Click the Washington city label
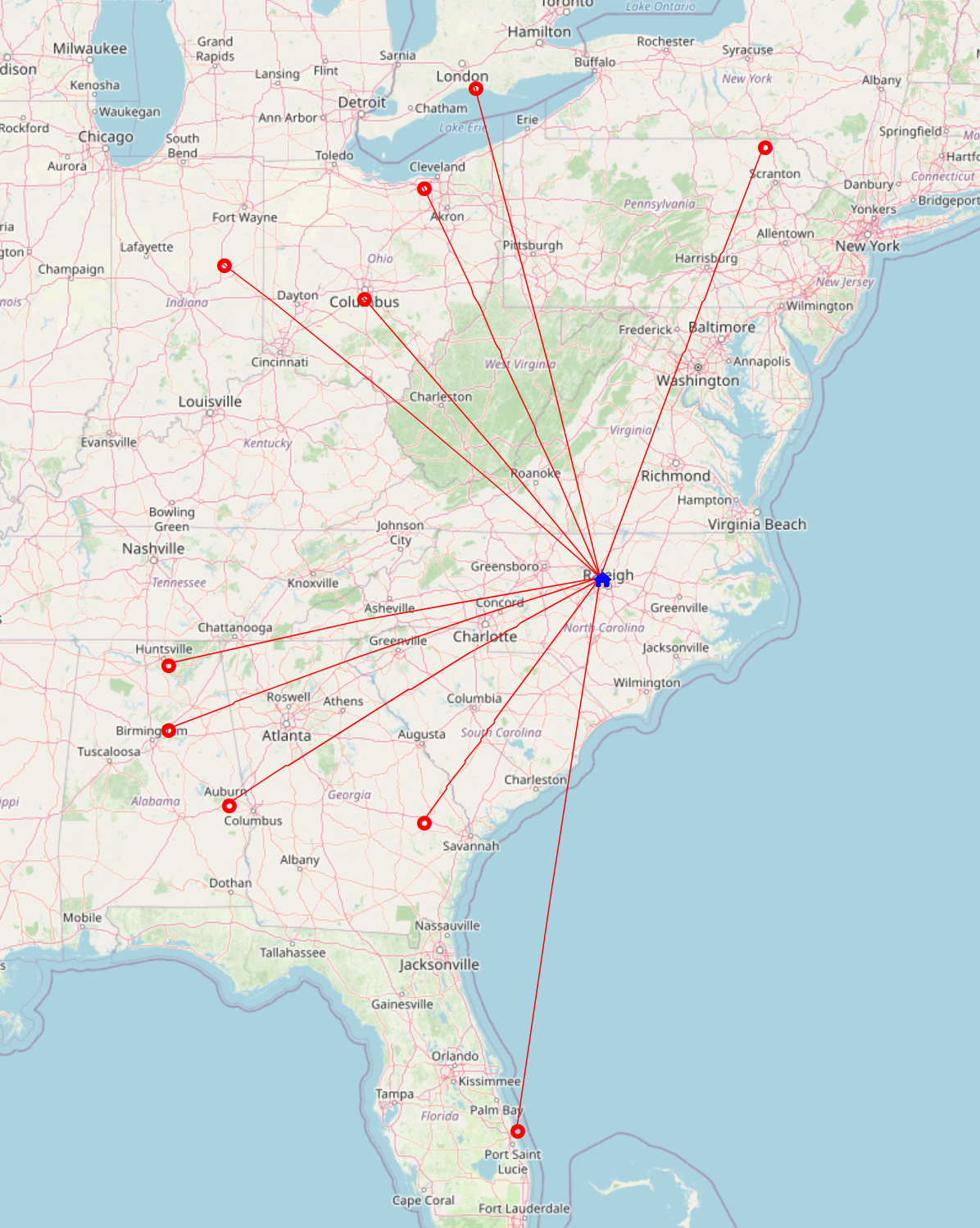 (697, 380)
